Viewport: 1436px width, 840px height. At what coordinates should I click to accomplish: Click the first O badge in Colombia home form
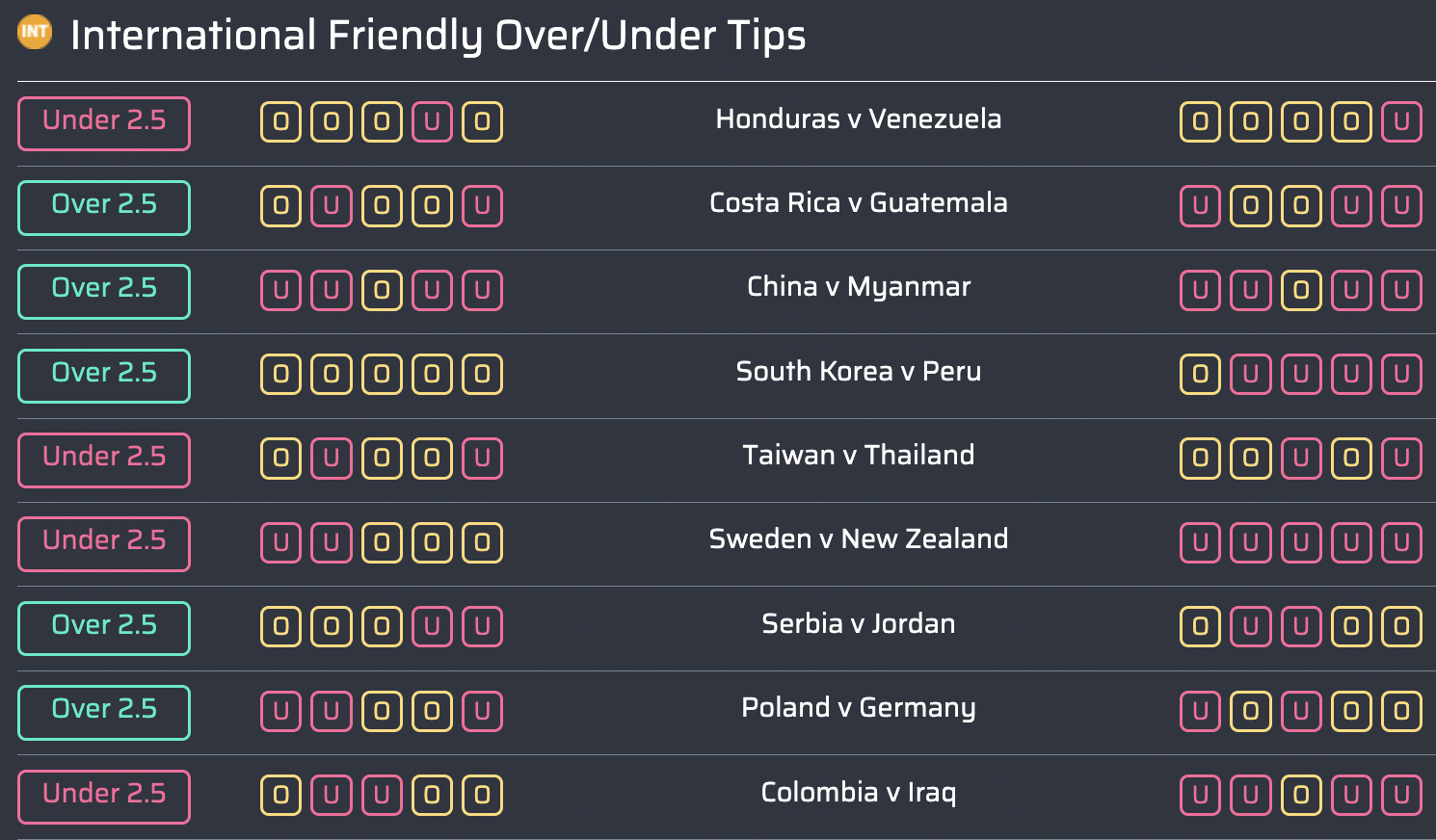click(280, 796)
